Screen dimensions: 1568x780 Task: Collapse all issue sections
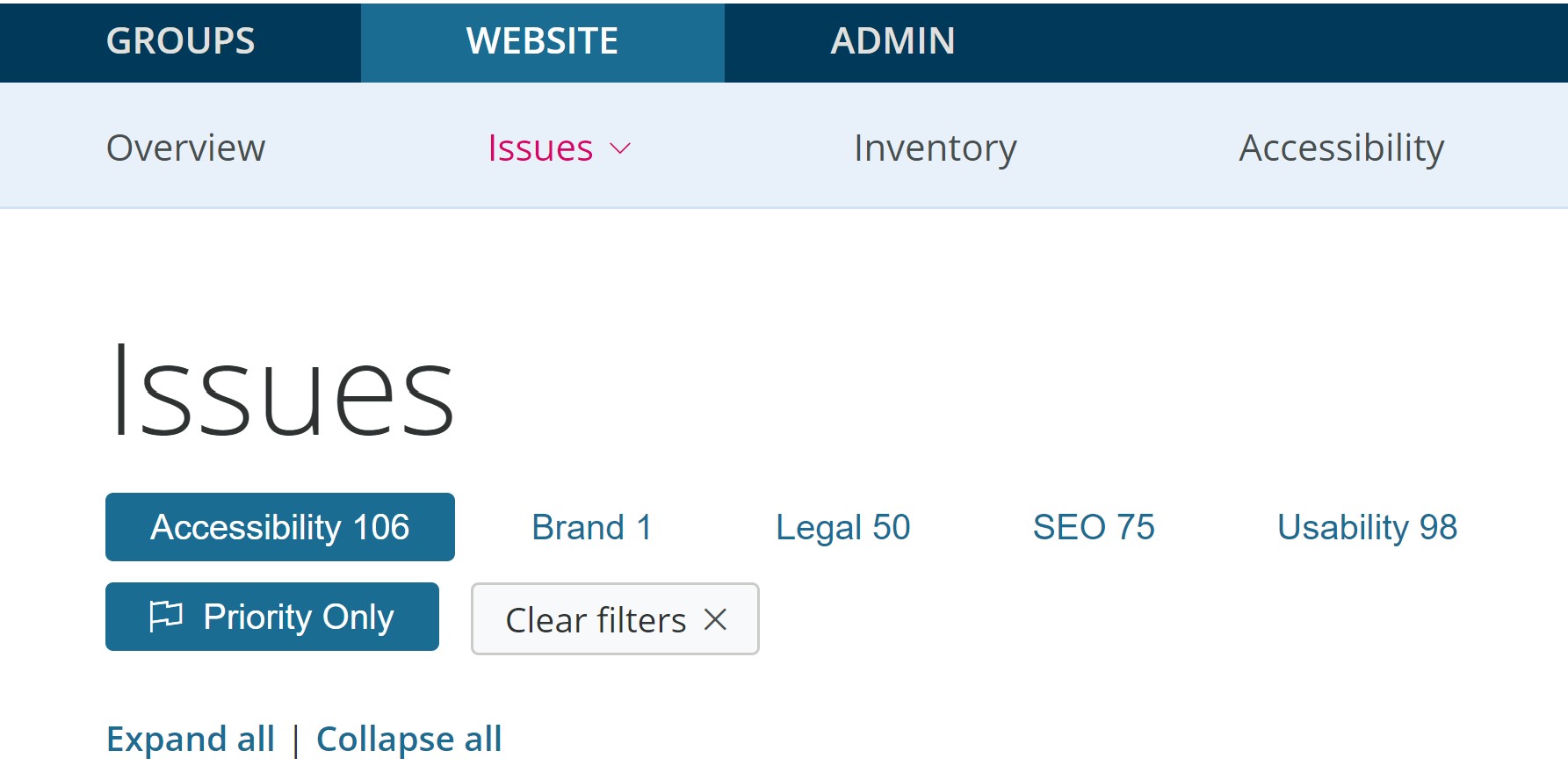point(408,739)
